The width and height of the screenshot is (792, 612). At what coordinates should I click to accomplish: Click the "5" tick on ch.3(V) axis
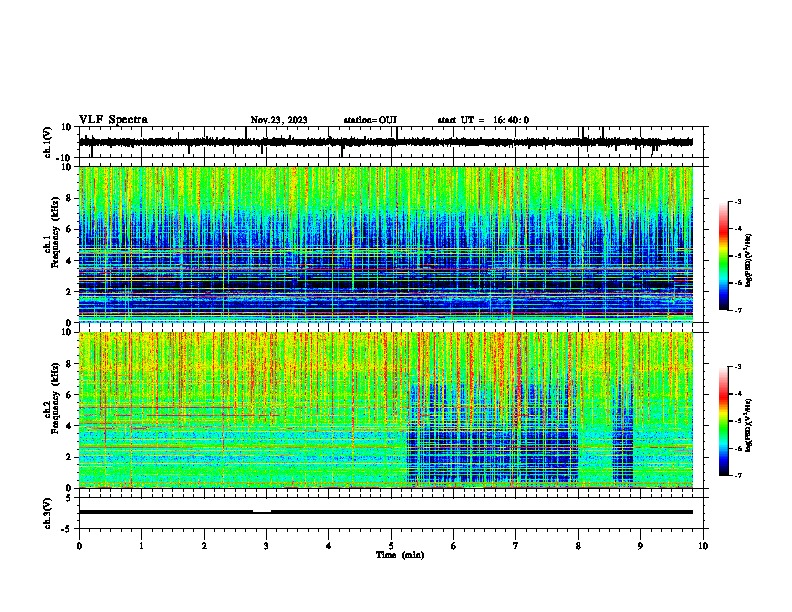tap(69, 498)
